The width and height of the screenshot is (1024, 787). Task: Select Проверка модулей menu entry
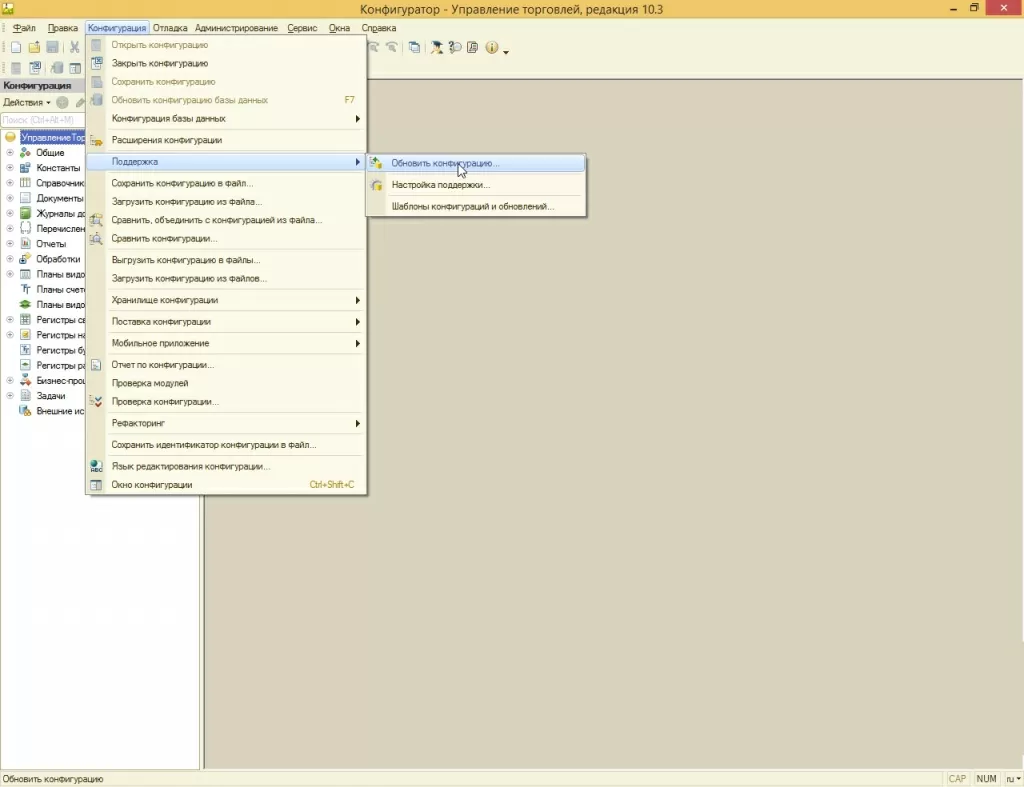[226, 383]
